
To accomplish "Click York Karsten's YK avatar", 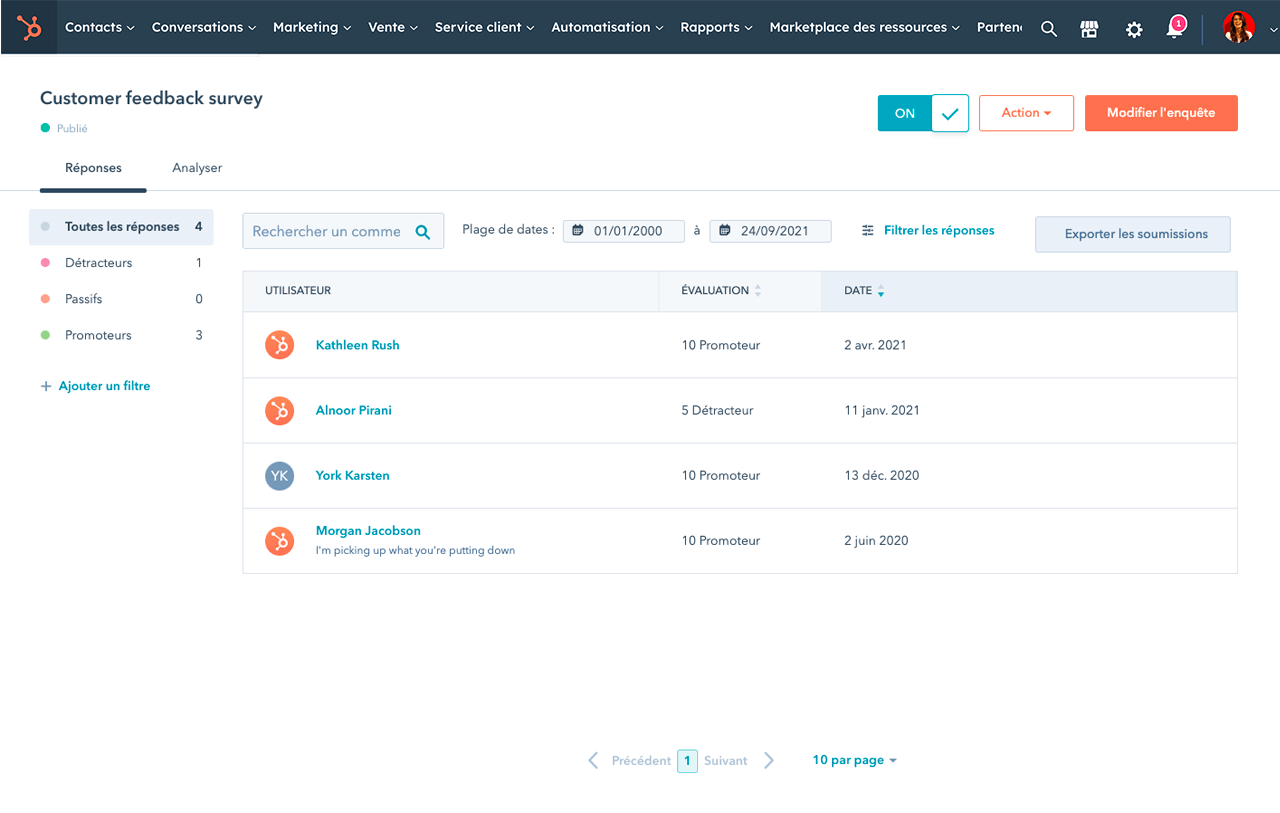I will 279,476.
